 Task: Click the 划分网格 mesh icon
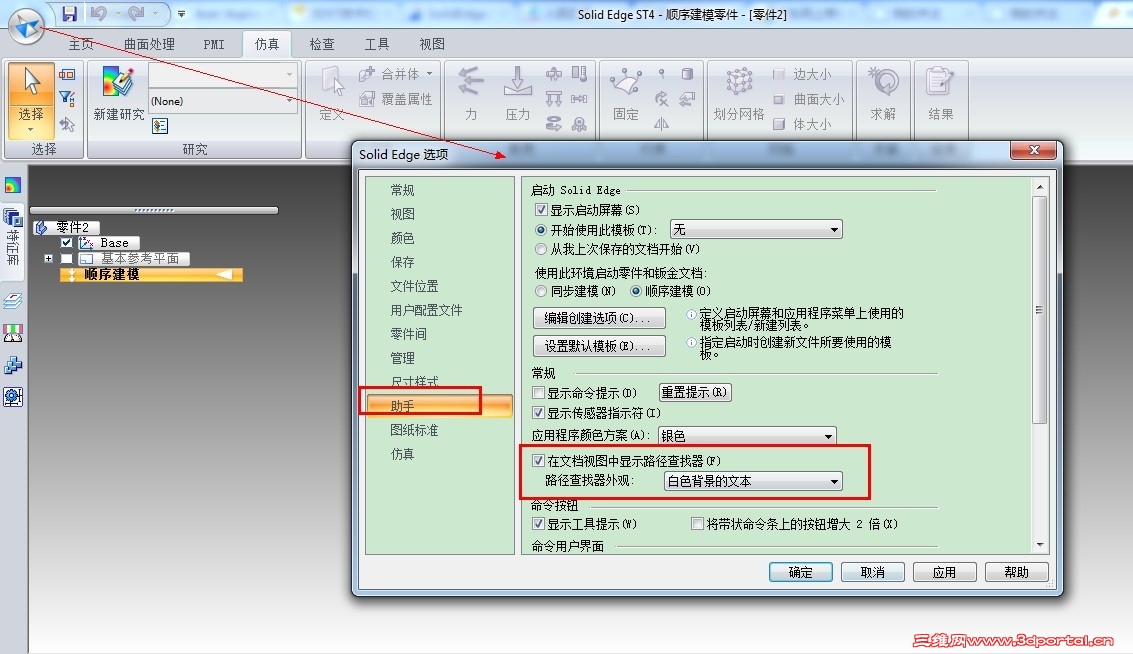point(738,82)
